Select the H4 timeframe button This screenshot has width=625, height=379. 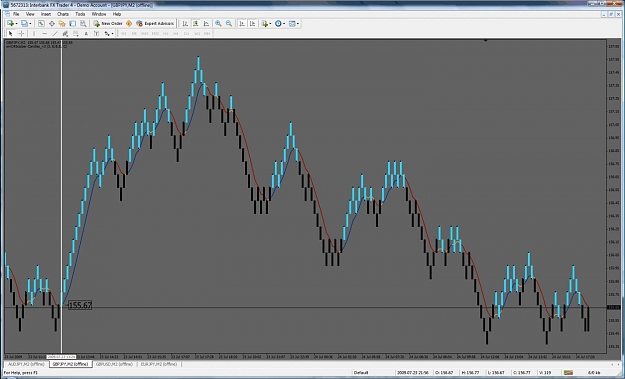point(176,33)
